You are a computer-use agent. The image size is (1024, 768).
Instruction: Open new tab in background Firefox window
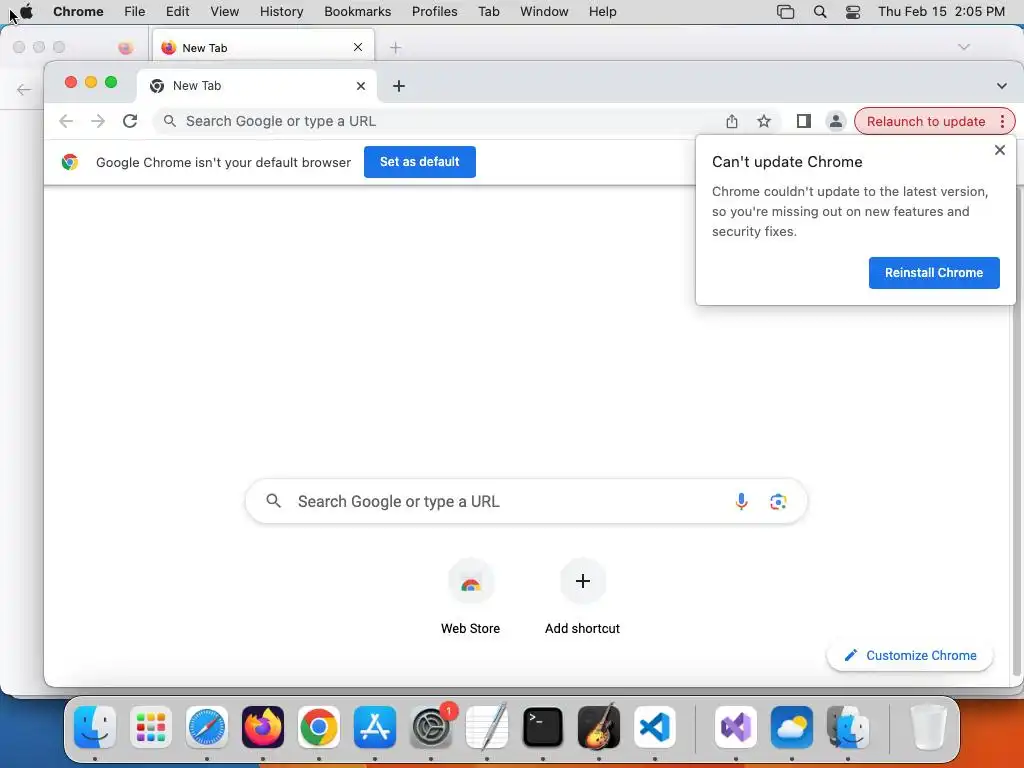pyautogui.click(x=395, y=48)
